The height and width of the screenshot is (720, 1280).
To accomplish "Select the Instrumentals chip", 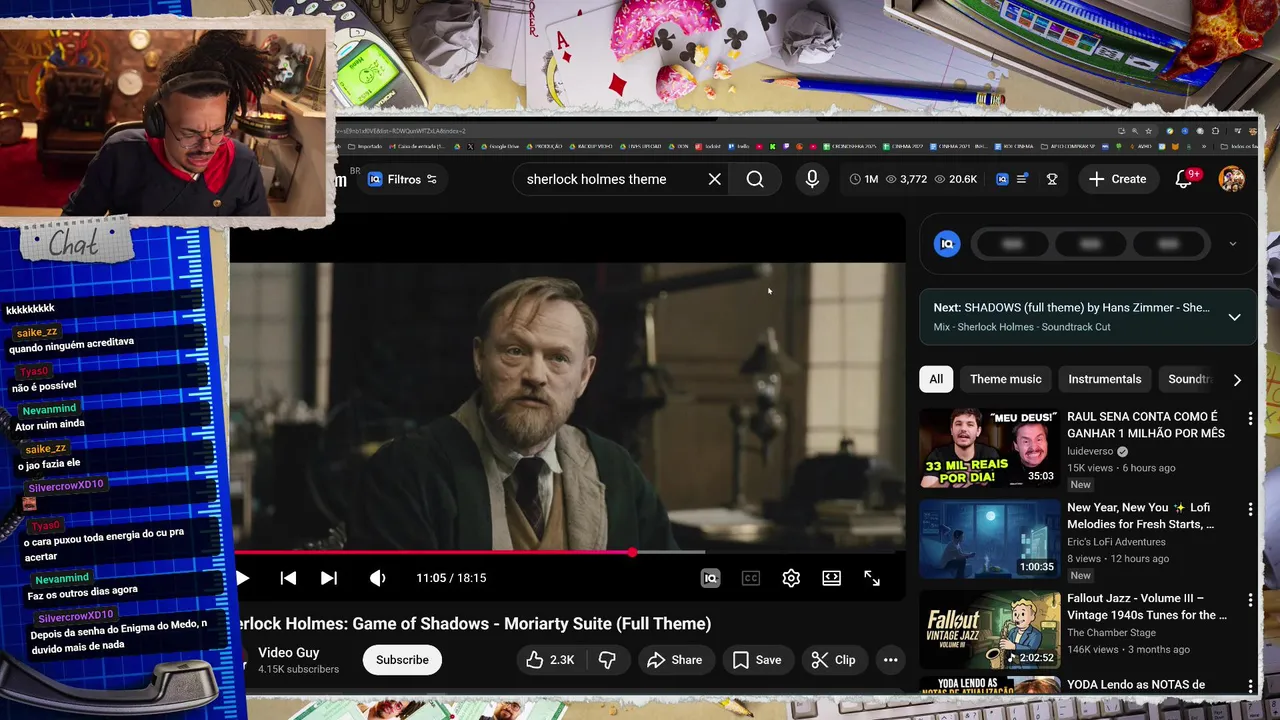I will [x=1104, y=379].
